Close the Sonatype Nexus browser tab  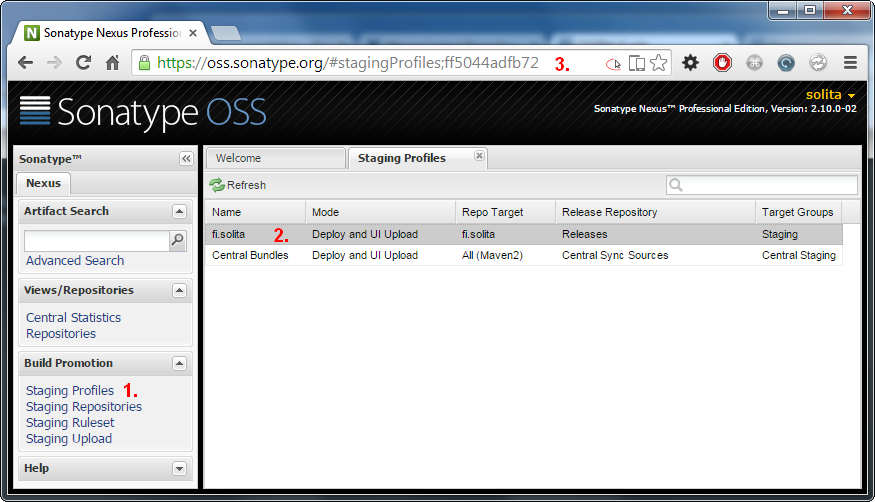tap(193, 33)
